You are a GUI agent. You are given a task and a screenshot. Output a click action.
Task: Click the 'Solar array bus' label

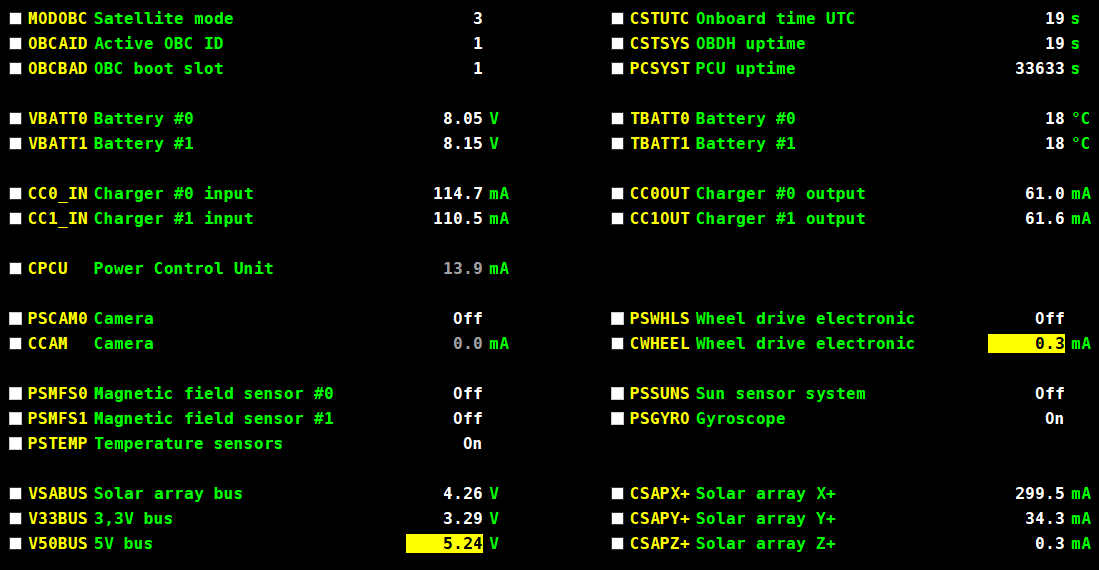168,494
